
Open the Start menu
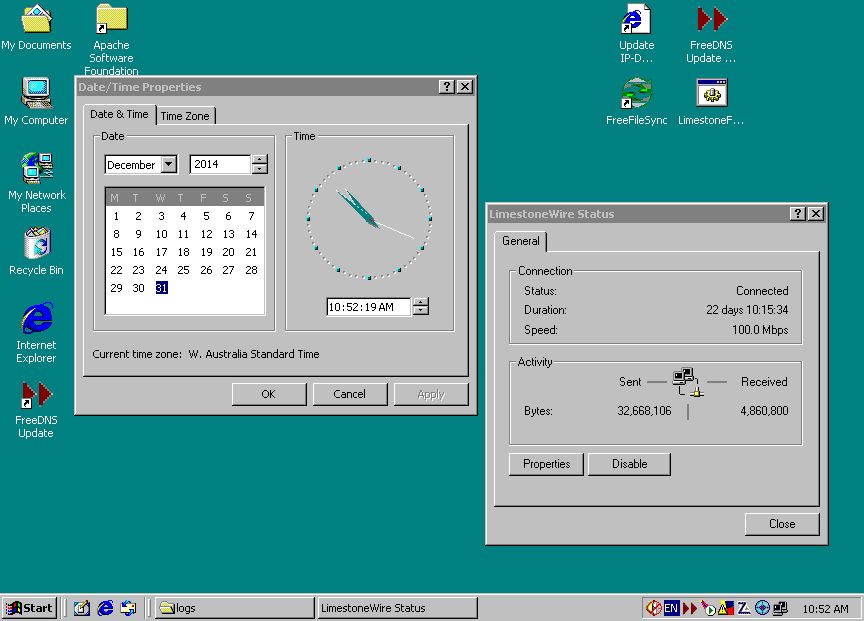coord(29,608)
